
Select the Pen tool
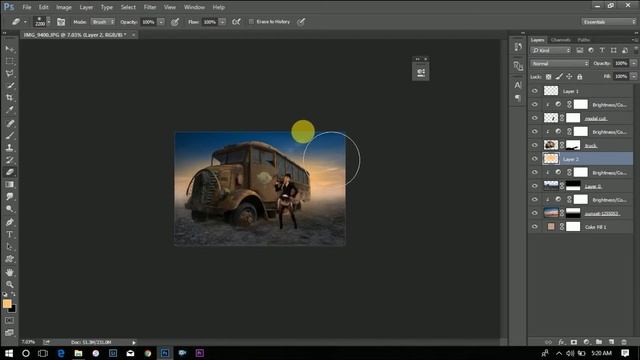click(x=9, y=222)
